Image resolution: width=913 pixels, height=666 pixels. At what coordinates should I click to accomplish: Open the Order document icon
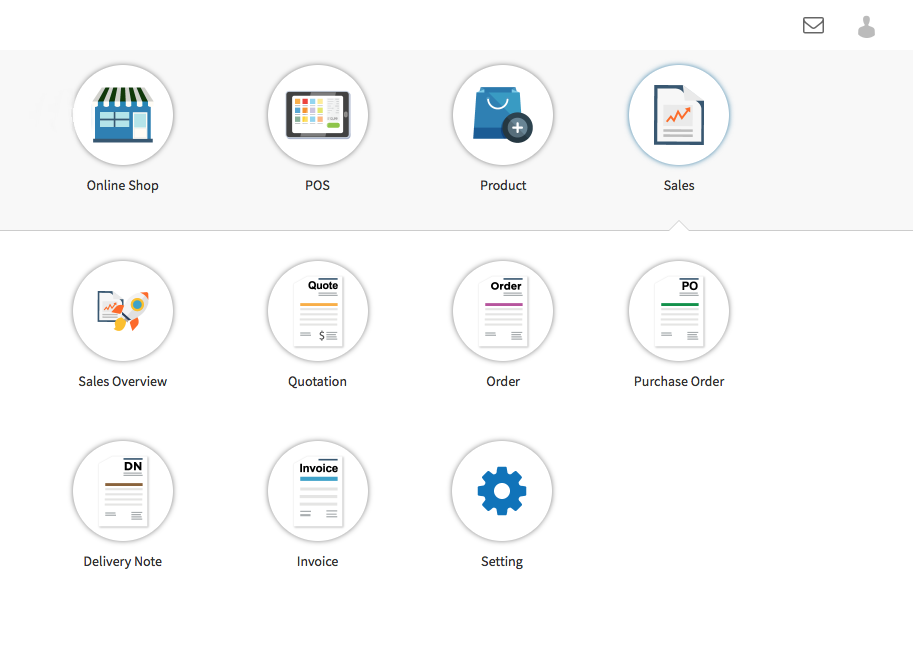(503, 311)
